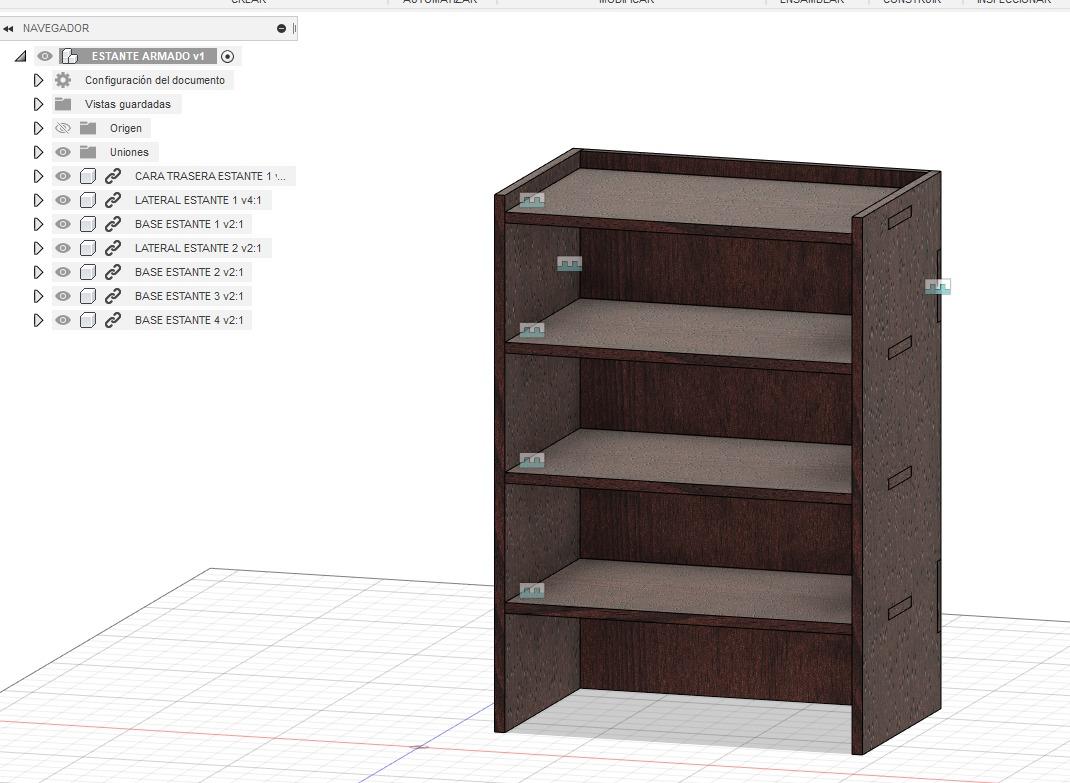Click the link icon of BASE ESTANTE 2 v2:1
This screenshot has height=783, width=1070.
coord(113,272)
